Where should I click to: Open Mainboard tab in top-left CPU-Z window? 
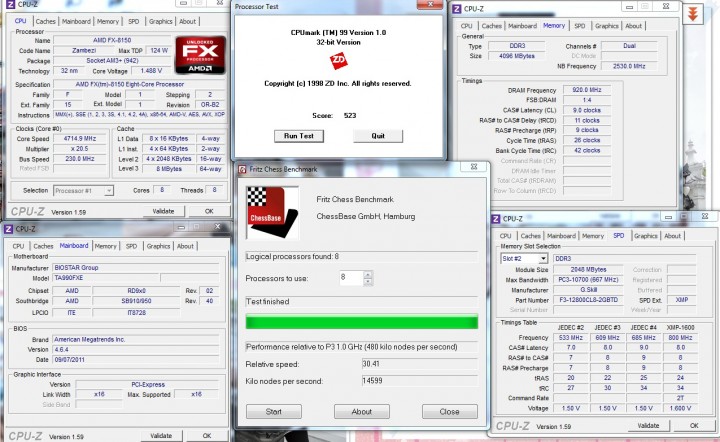76,21
